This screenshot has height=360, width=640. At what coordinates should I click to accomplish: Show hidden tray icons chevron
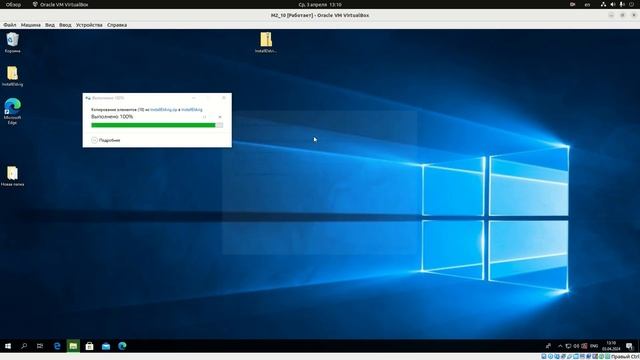560,346
